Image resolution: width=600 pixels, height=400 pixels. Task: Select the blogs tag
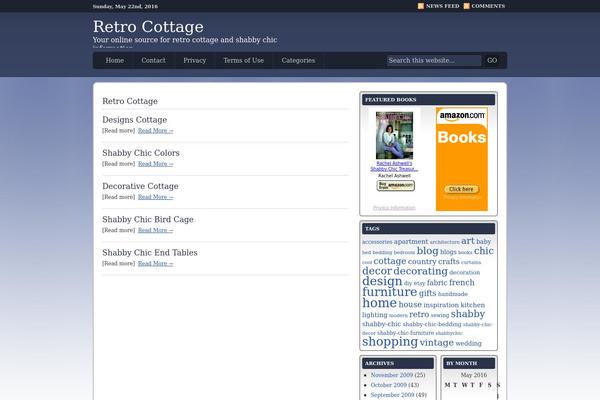[448, 252]
